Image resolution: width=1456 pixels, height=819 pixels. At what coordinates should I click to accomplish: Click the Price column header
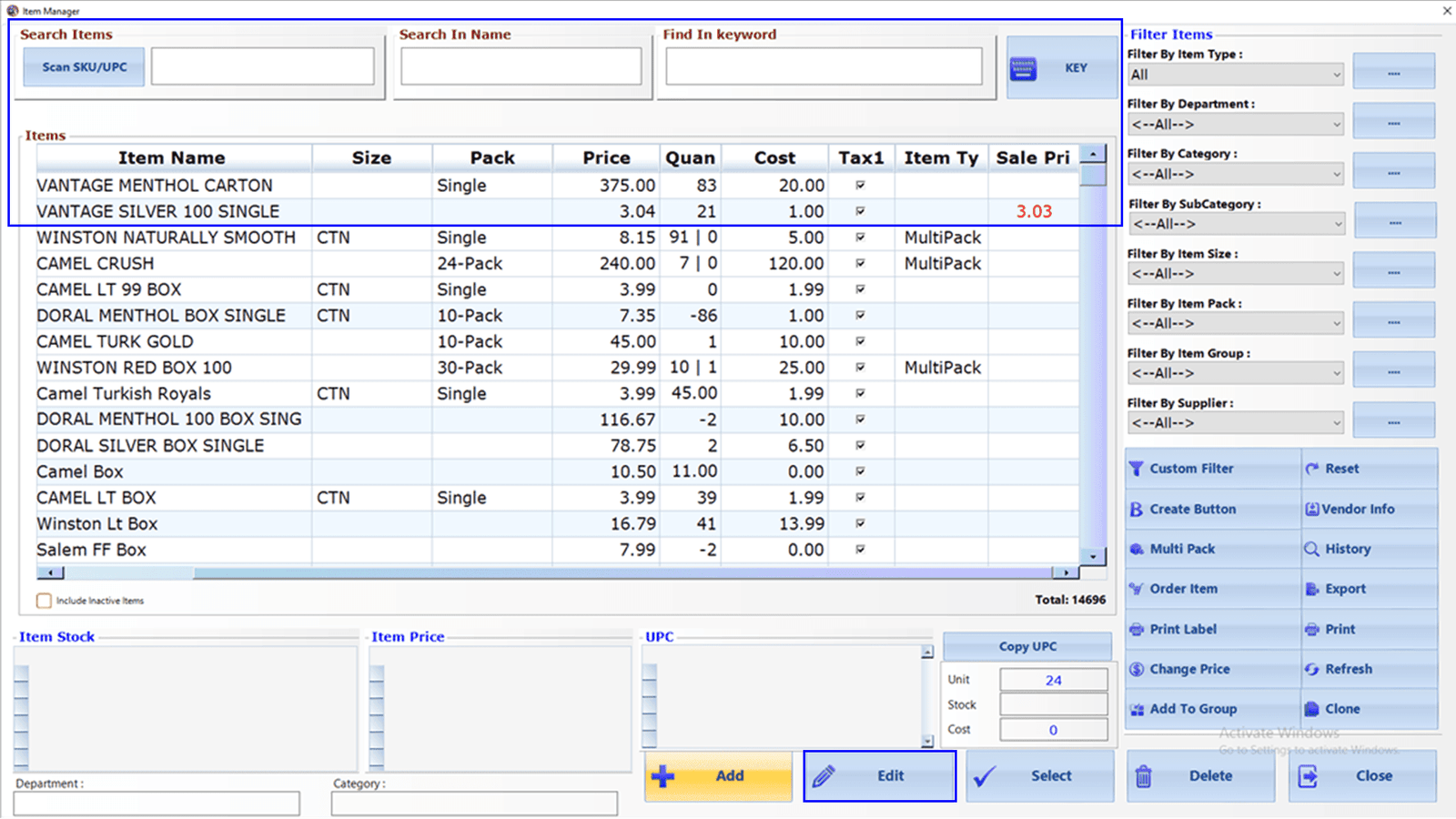click(x=606, y=157)
